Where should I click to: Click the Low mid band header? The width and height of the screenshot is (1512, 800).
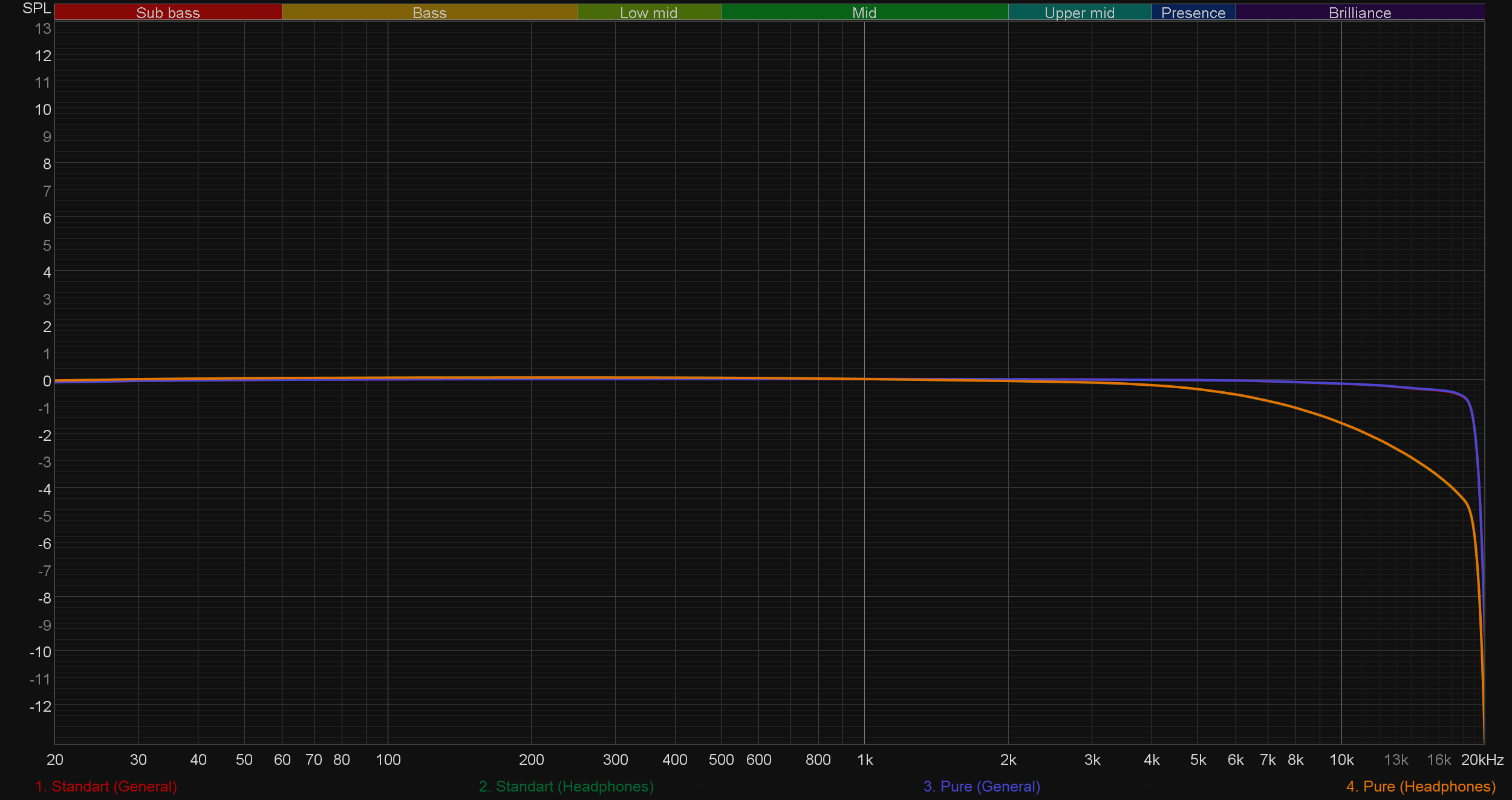pos(648,13)
